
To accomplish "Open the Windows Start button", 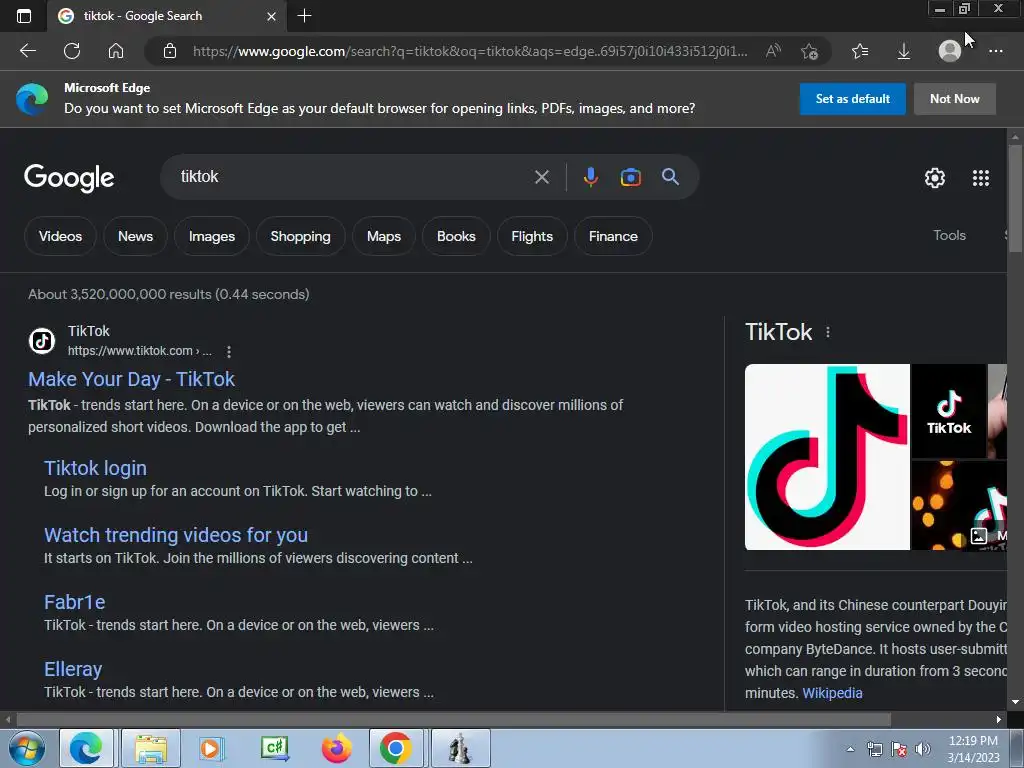I will pos(25,748).
